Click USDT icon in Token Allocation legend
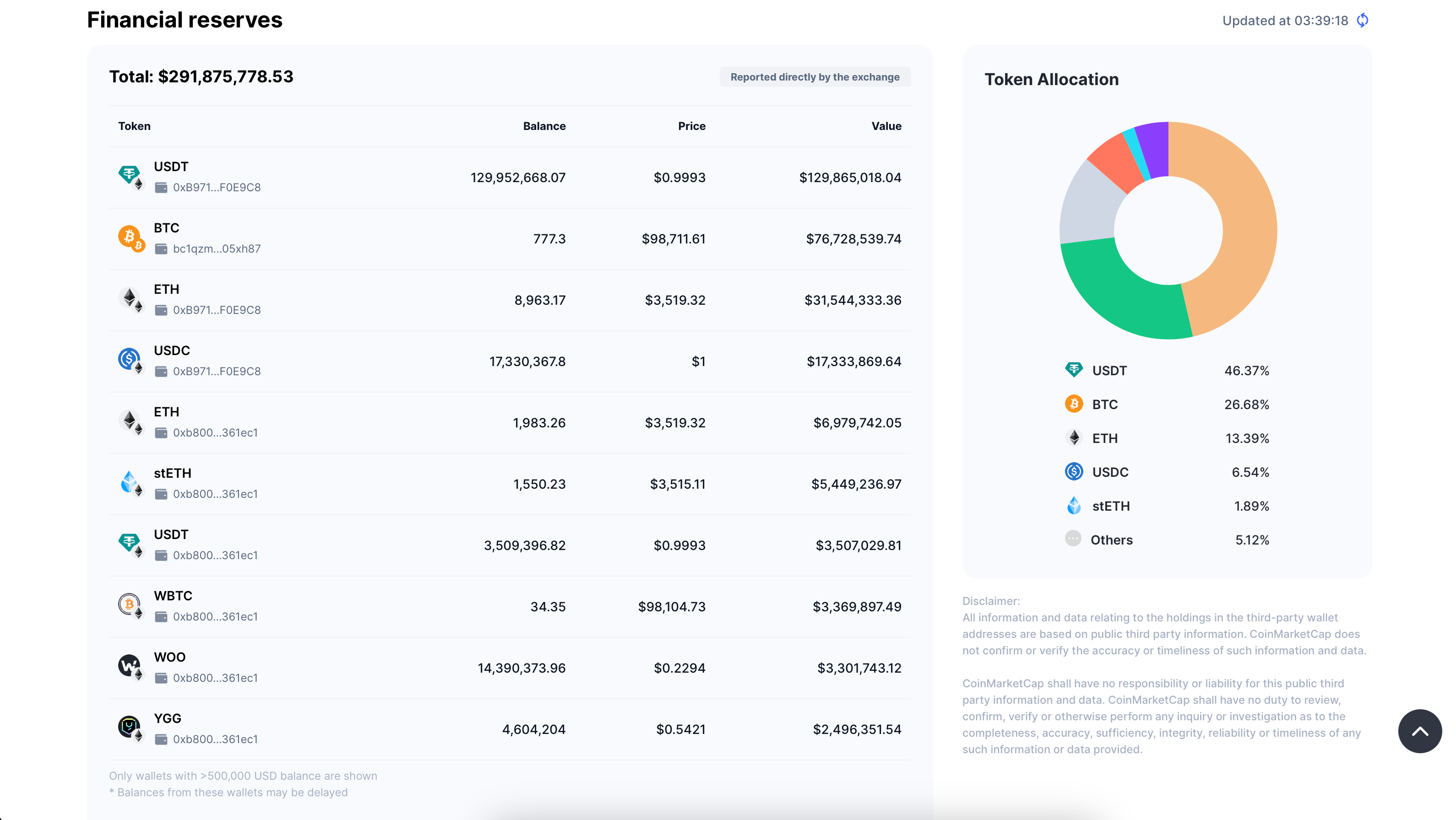This screenshot has width=1456, height=820. pos(1074,370)
